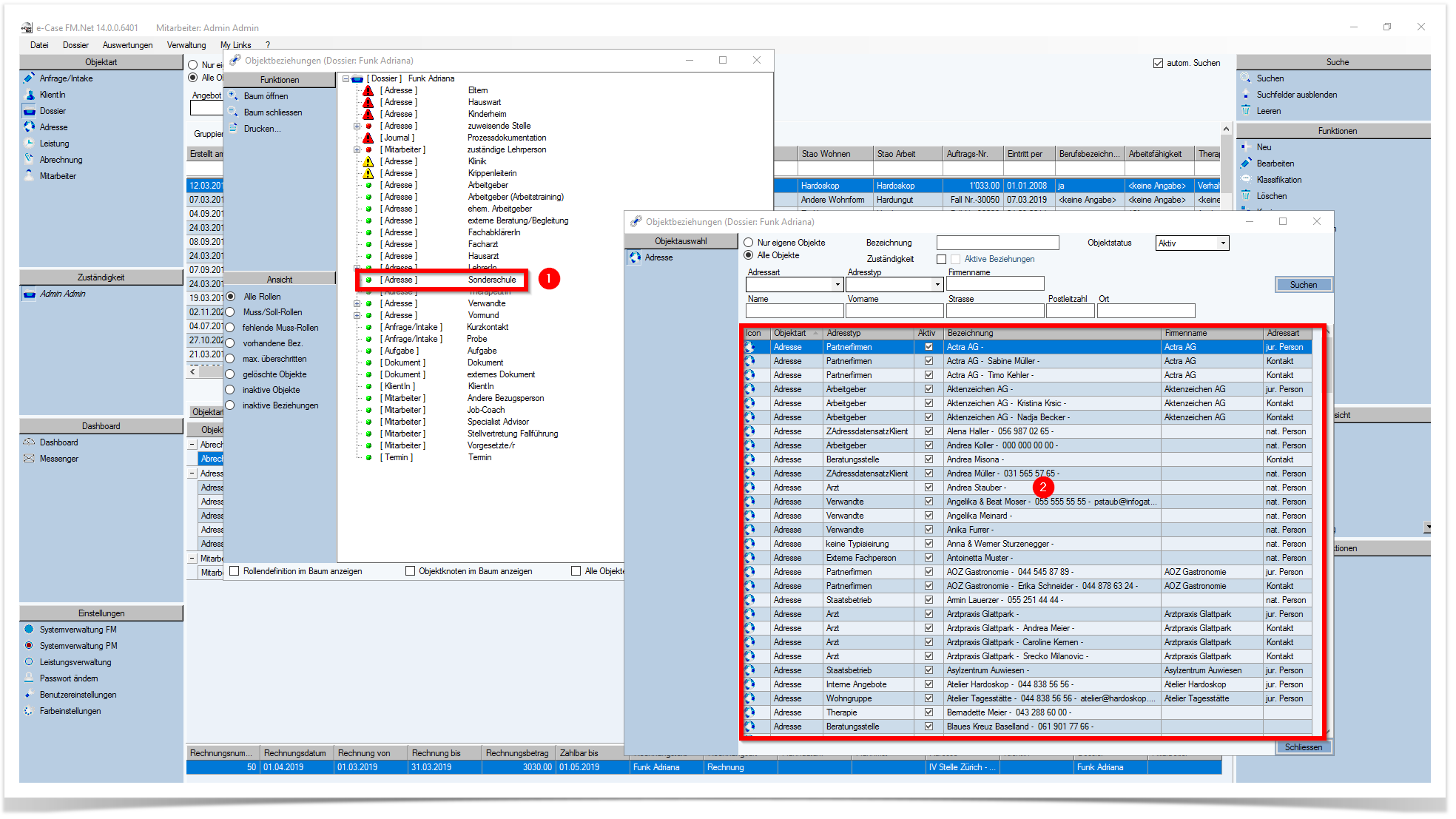The height and width of the screenshot is (819, 1456).
Task: Enable Rollendefinition im Baum anzeigen
Action: (235, 571)
